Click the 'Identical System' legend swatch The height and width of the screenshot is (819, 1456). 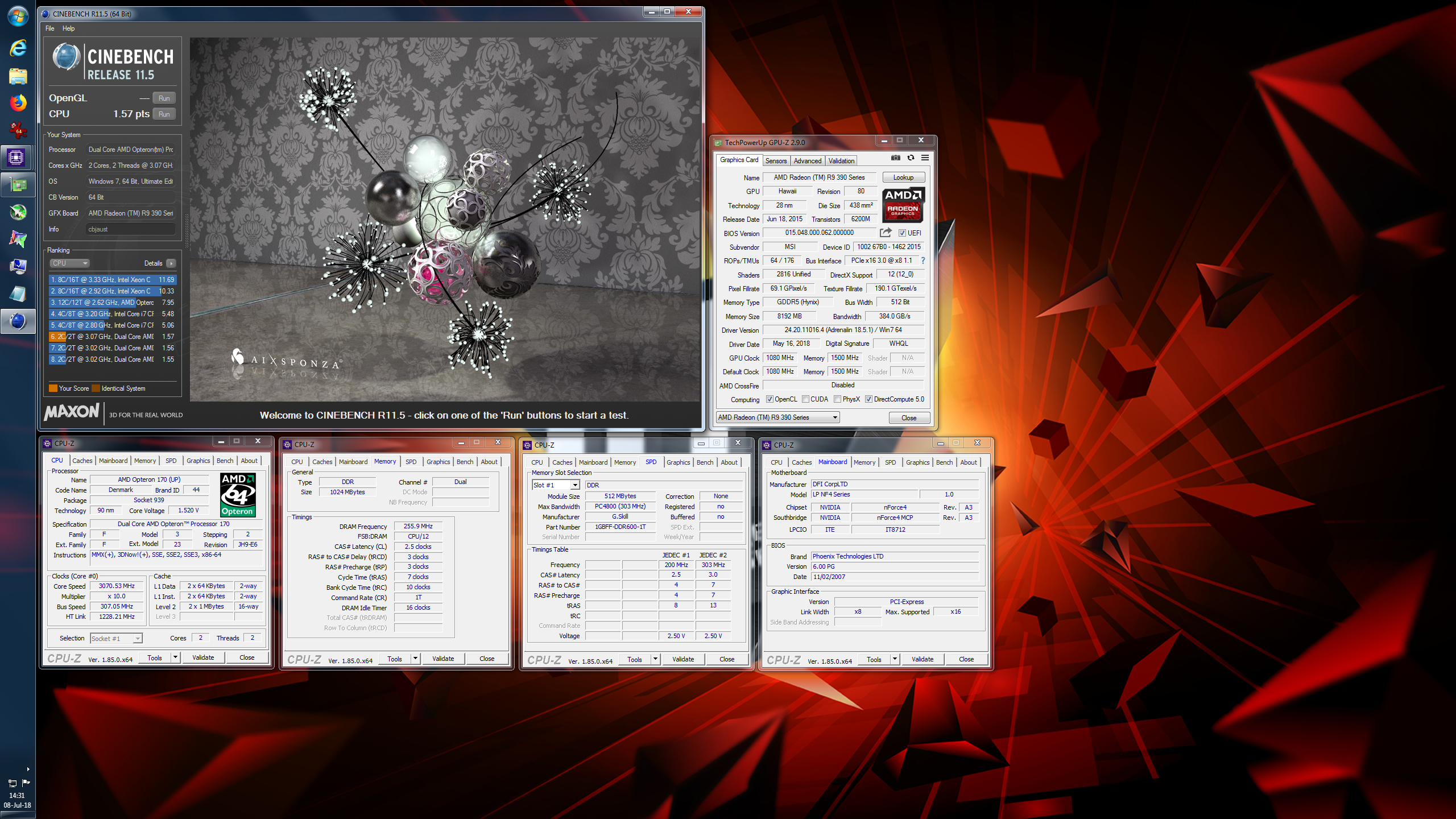[x=96, y=388]
